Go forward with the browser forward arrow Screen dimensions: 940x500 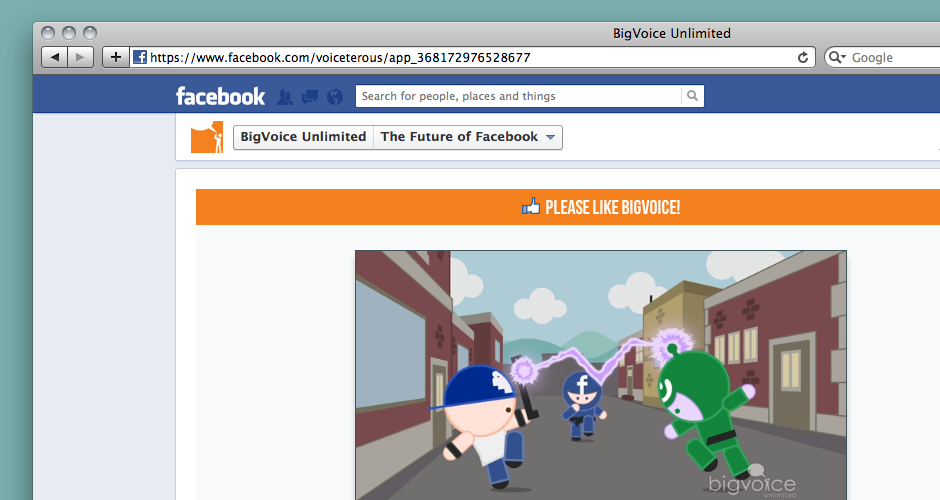pos(80,58)
